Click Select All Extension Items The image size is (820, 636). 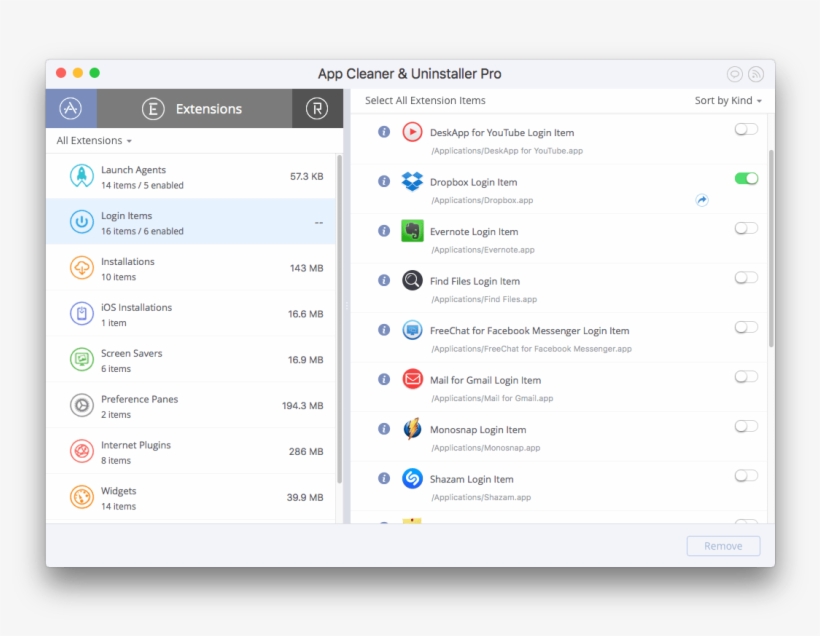[x=425, y=100]
